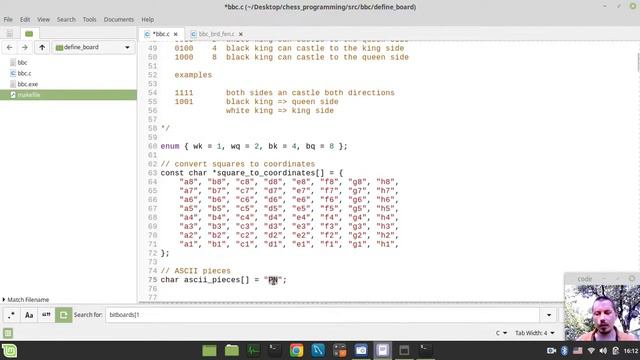Toggle wrap around search option
Screen dimensions: 640x360
pos(64,315)
